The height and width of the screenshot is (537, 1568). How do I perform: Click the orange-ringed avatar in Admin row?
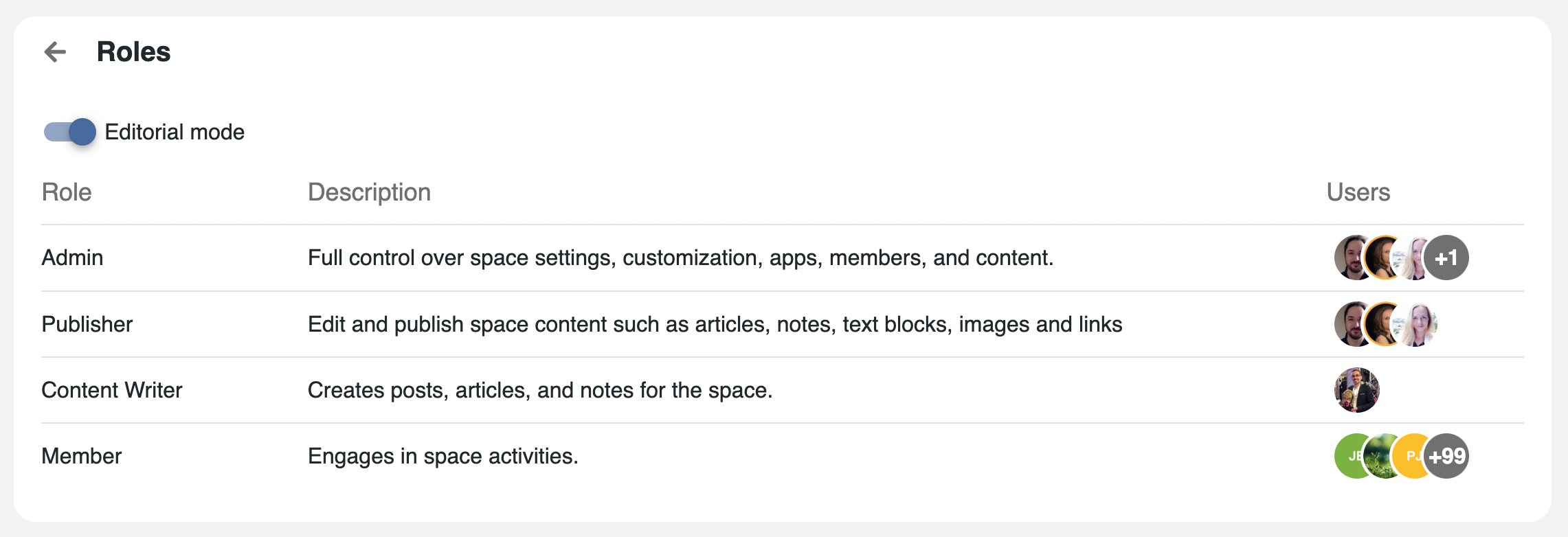tap(1384, 258)
